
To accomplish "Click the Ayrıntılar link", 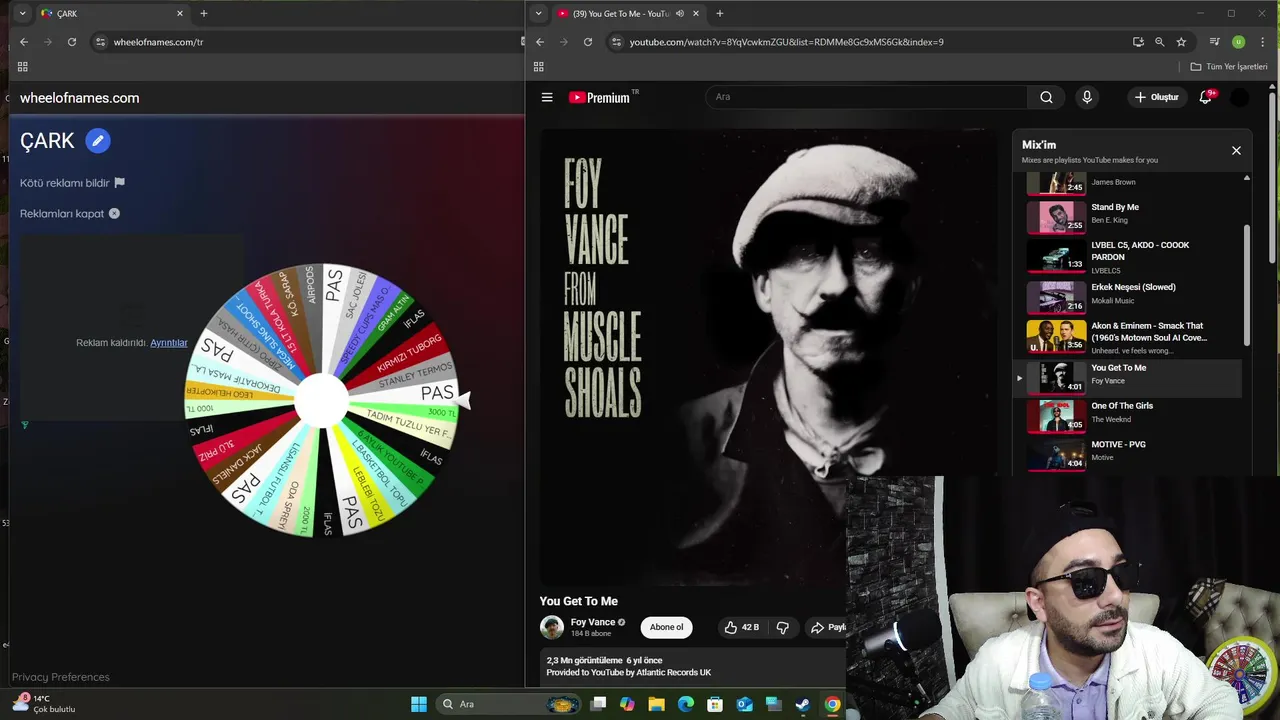I will click(x=169, y=343).
